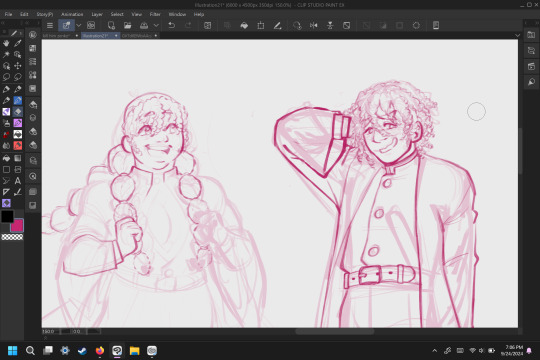Select the Gradient tool
The width and height of the screenshot is (540, 360).
(18, 158)
